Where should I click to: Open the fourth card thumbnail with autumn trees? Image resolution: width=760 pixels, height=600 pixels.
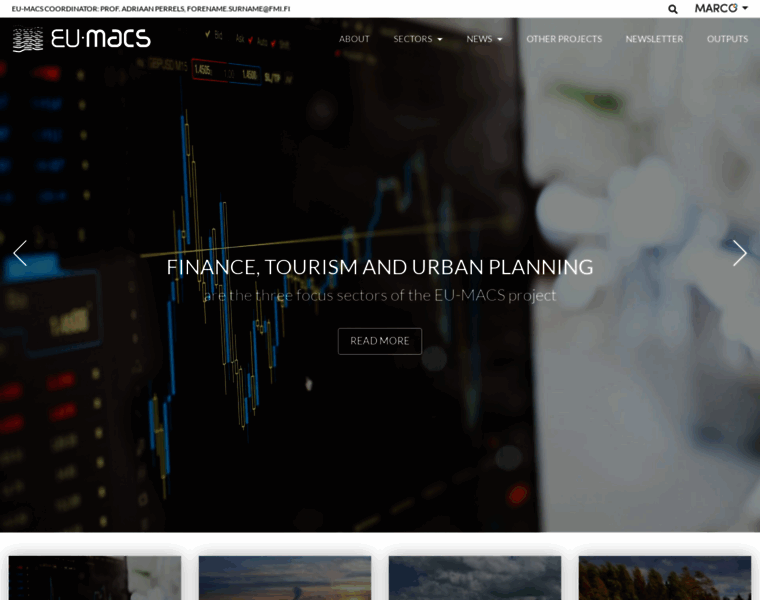665,578
